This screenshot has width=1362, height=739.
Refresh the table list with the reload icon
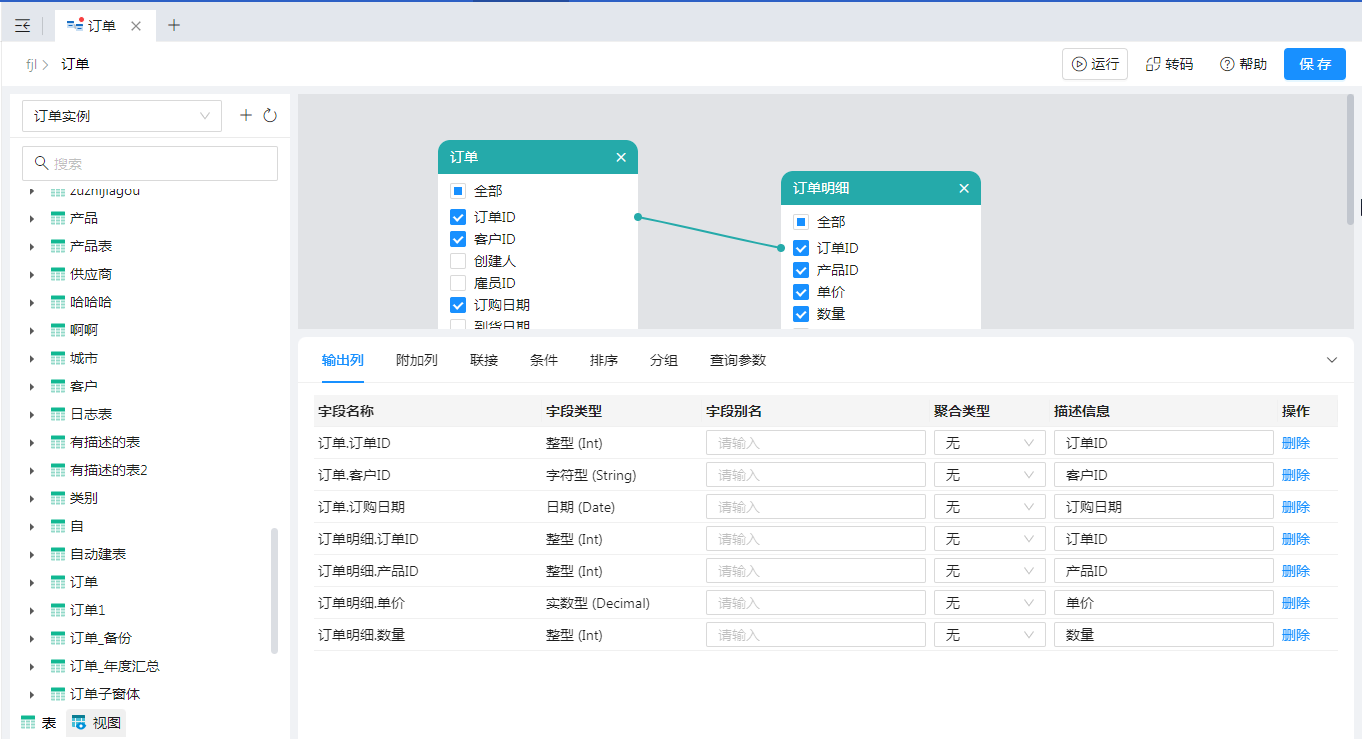pyautogui.click(x=270, y=116)
